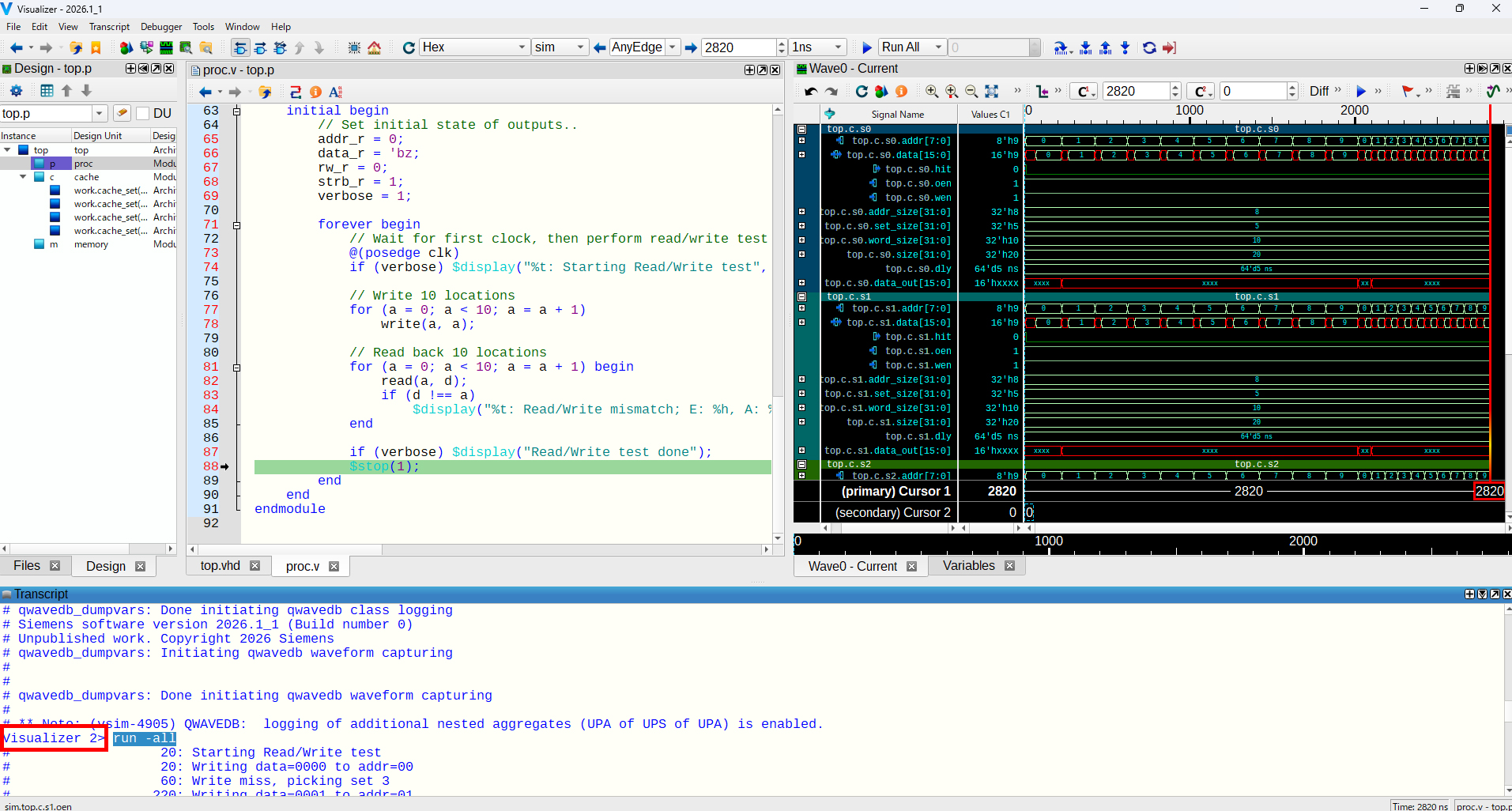1512x811 pixels.
Task: Click the restart simulation icon
Action: pyautogui.click(x=1149, y=47)
